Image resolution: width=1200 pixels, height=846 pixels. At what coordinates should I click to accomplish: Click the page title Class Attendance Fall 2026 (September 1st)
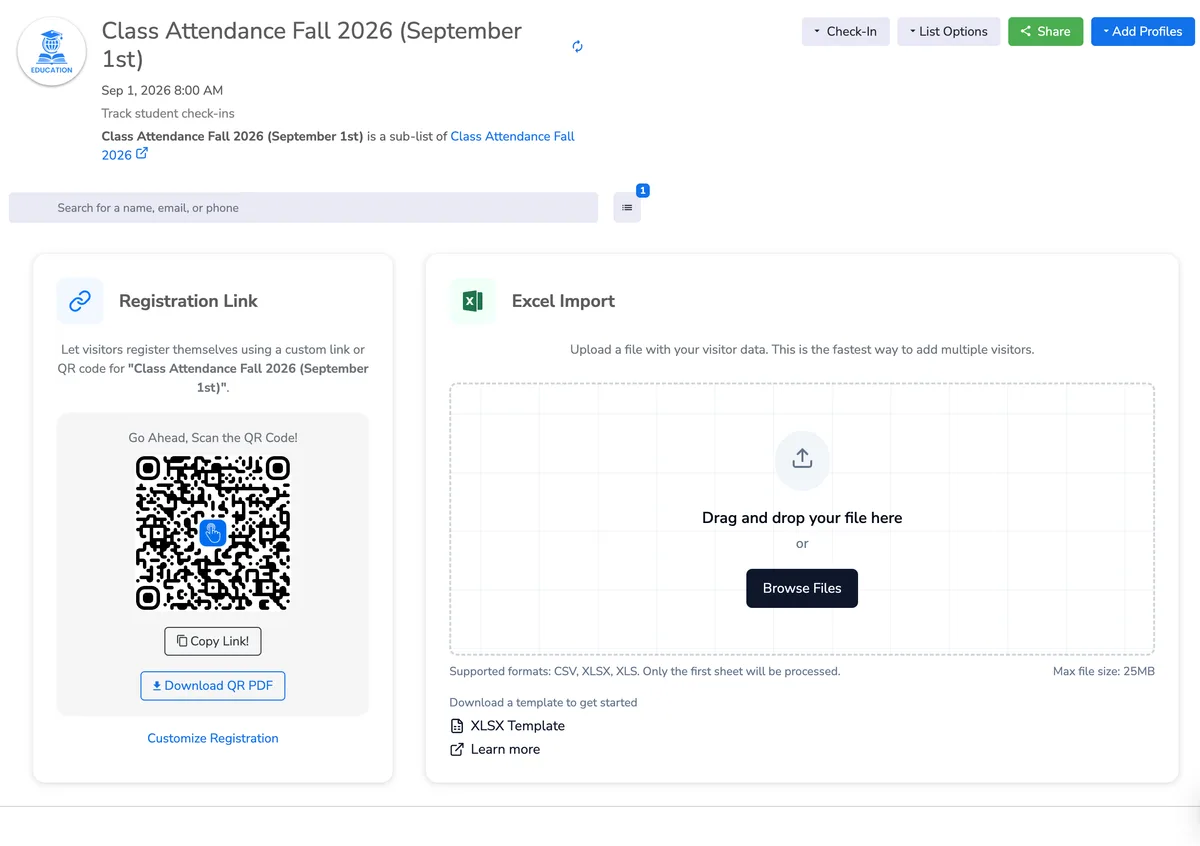pos(312,45)
